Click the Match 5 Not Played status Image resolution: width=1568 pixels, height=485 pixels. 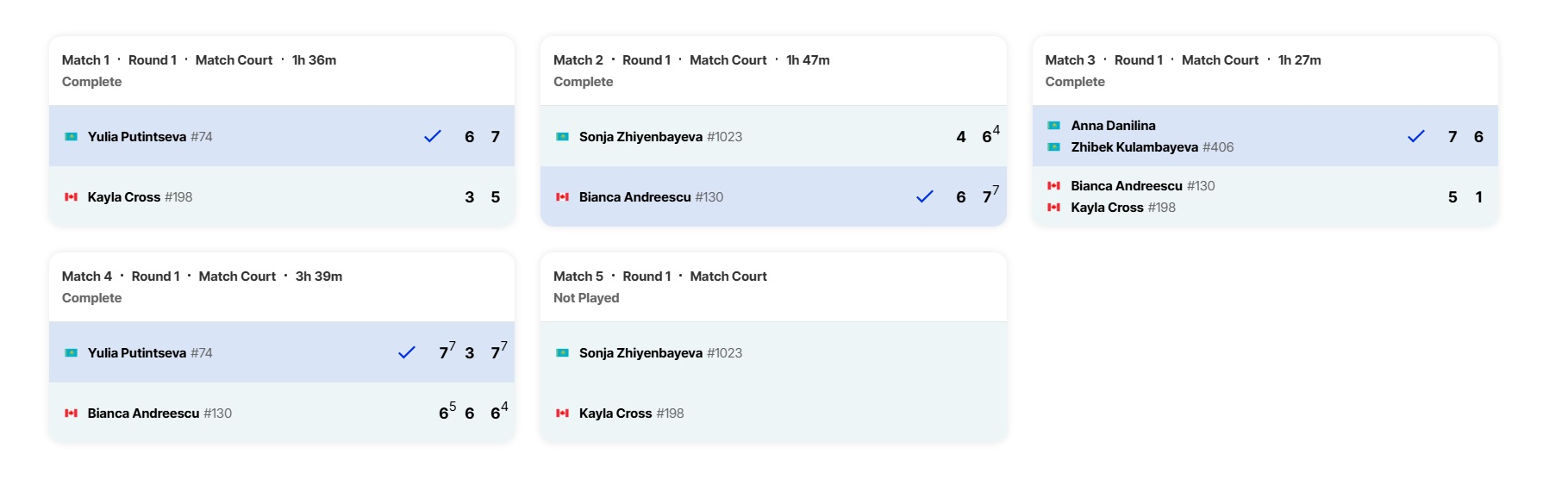(x=586, y=298)
